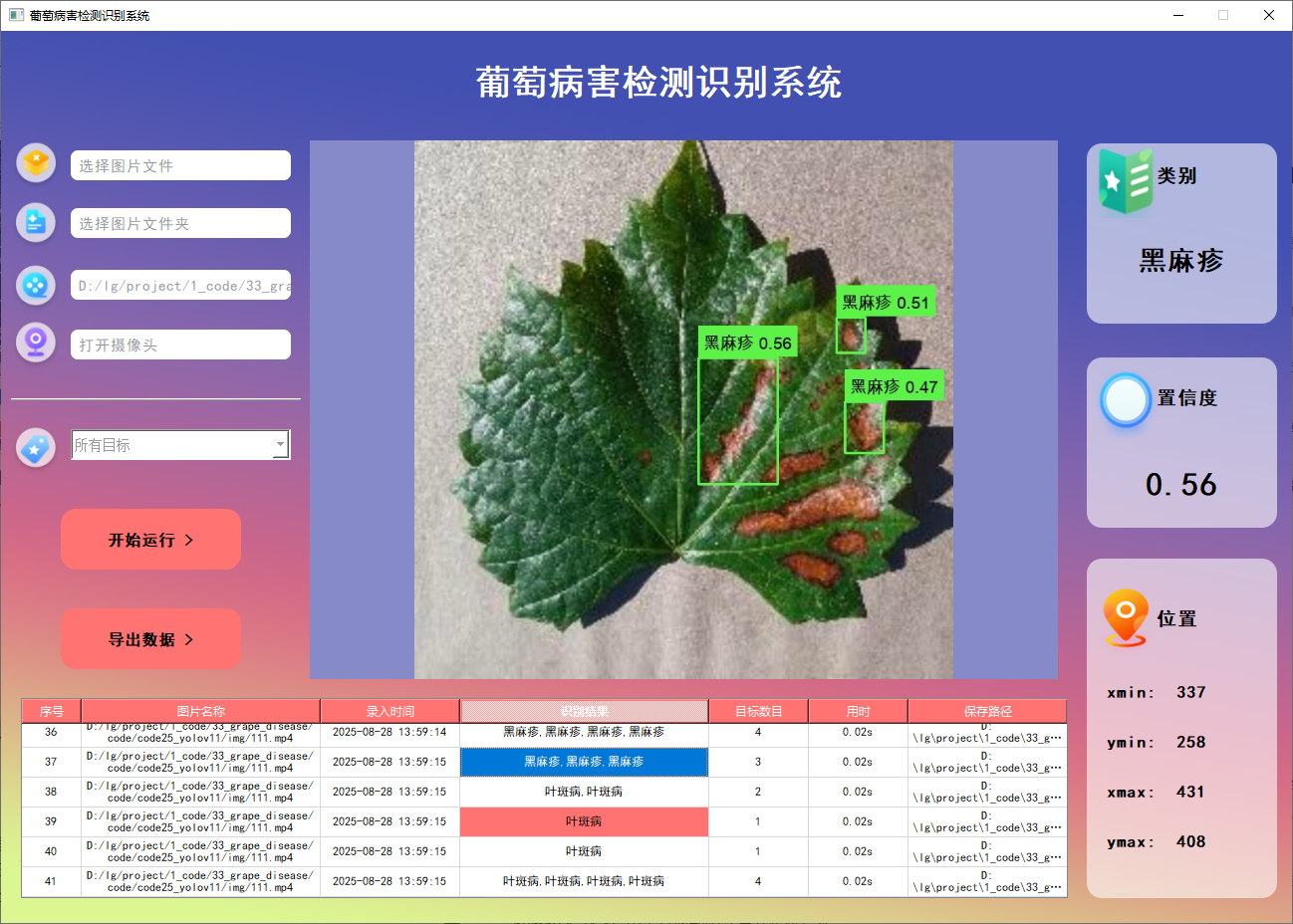Close the 葡萄病害检测识别系统 window
Image resolution: width=1293 pixels, height=924 pixels.
(1269, 15)
